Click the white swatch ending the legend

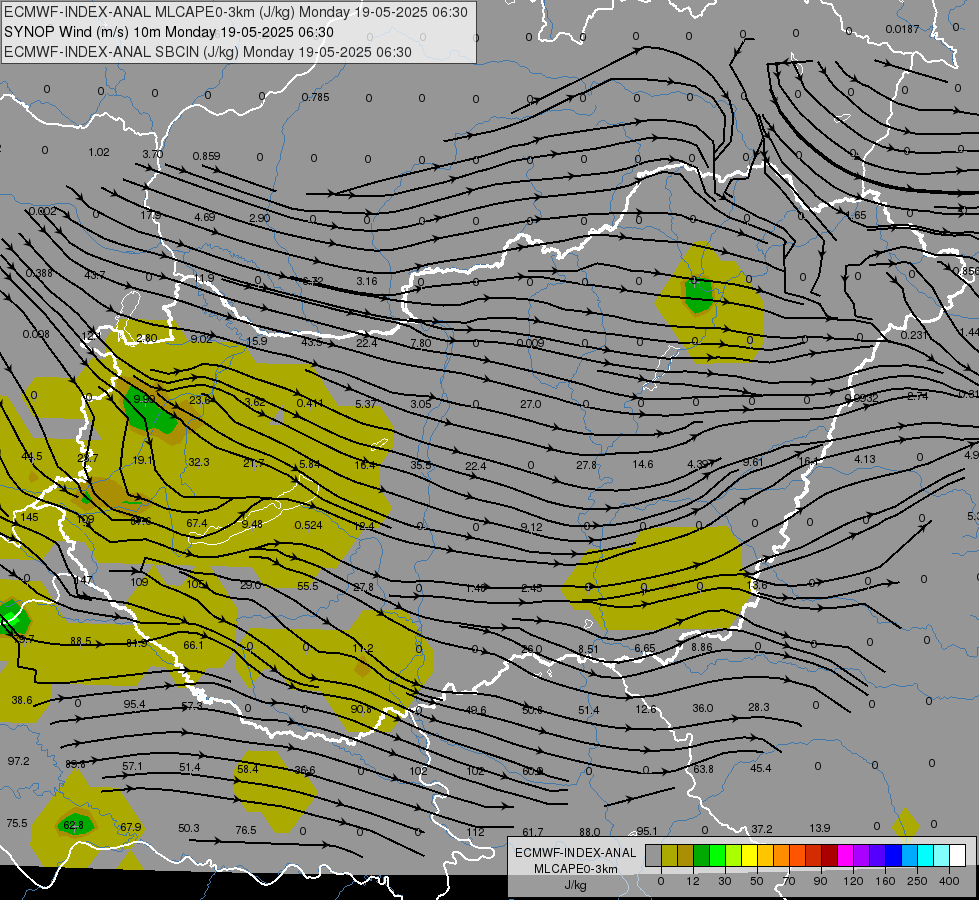click(958, 855)
